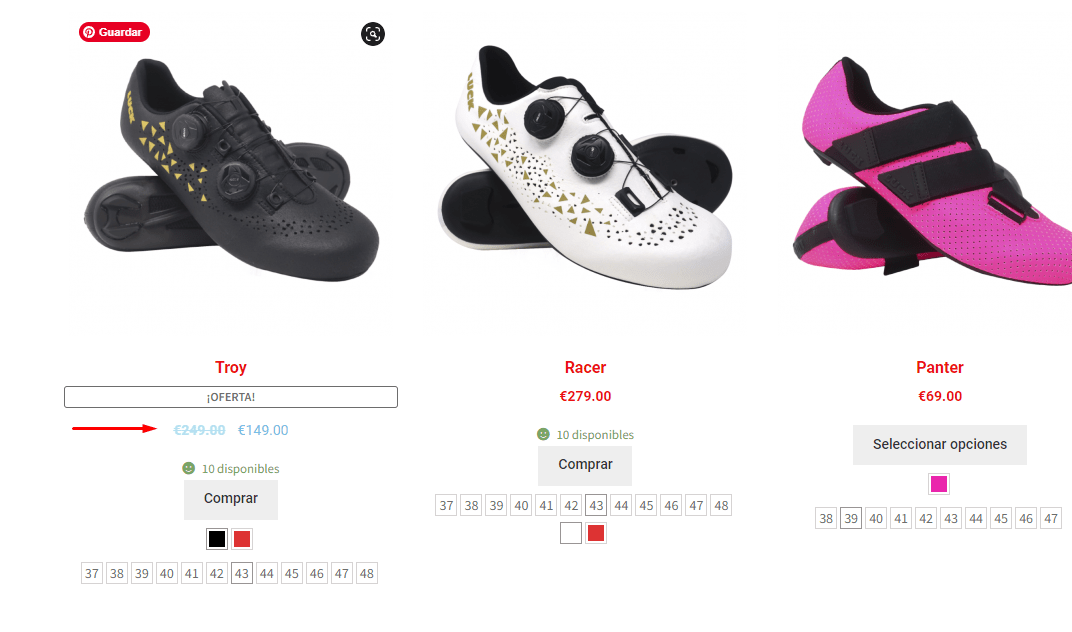Select the black color swatch for Troy

217,539
